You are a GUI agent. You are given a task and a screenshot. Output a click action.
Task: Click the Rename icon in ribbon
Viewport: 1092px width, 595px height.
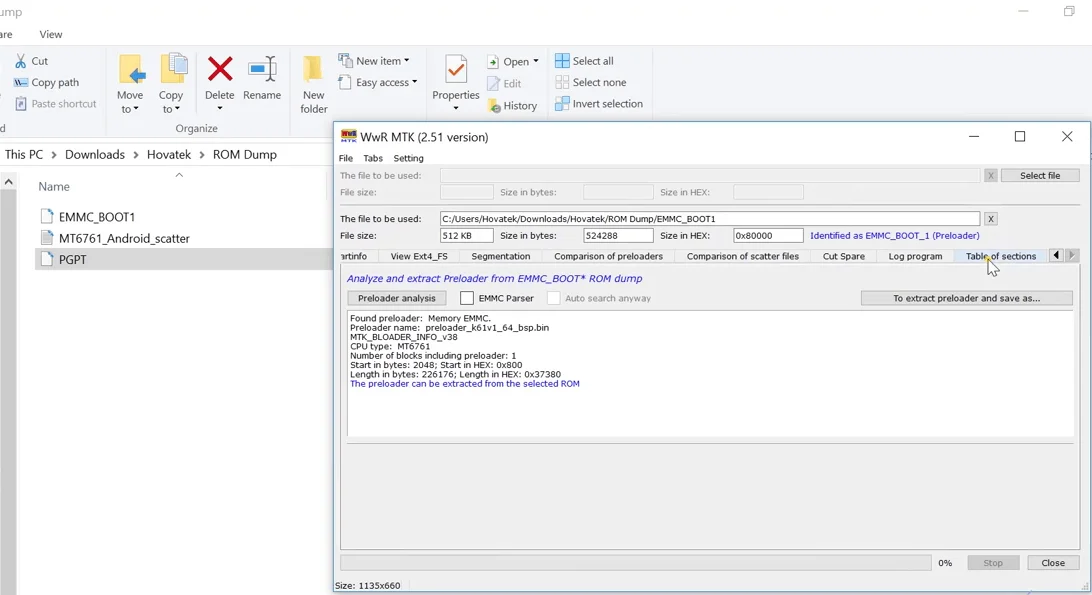coord(262,70)
